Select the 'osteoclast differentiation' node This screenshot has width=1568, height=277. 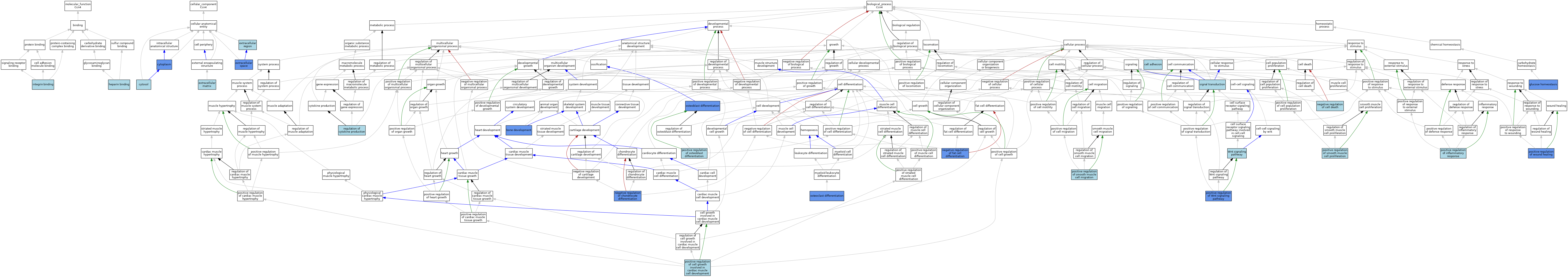tap(827, 196)
